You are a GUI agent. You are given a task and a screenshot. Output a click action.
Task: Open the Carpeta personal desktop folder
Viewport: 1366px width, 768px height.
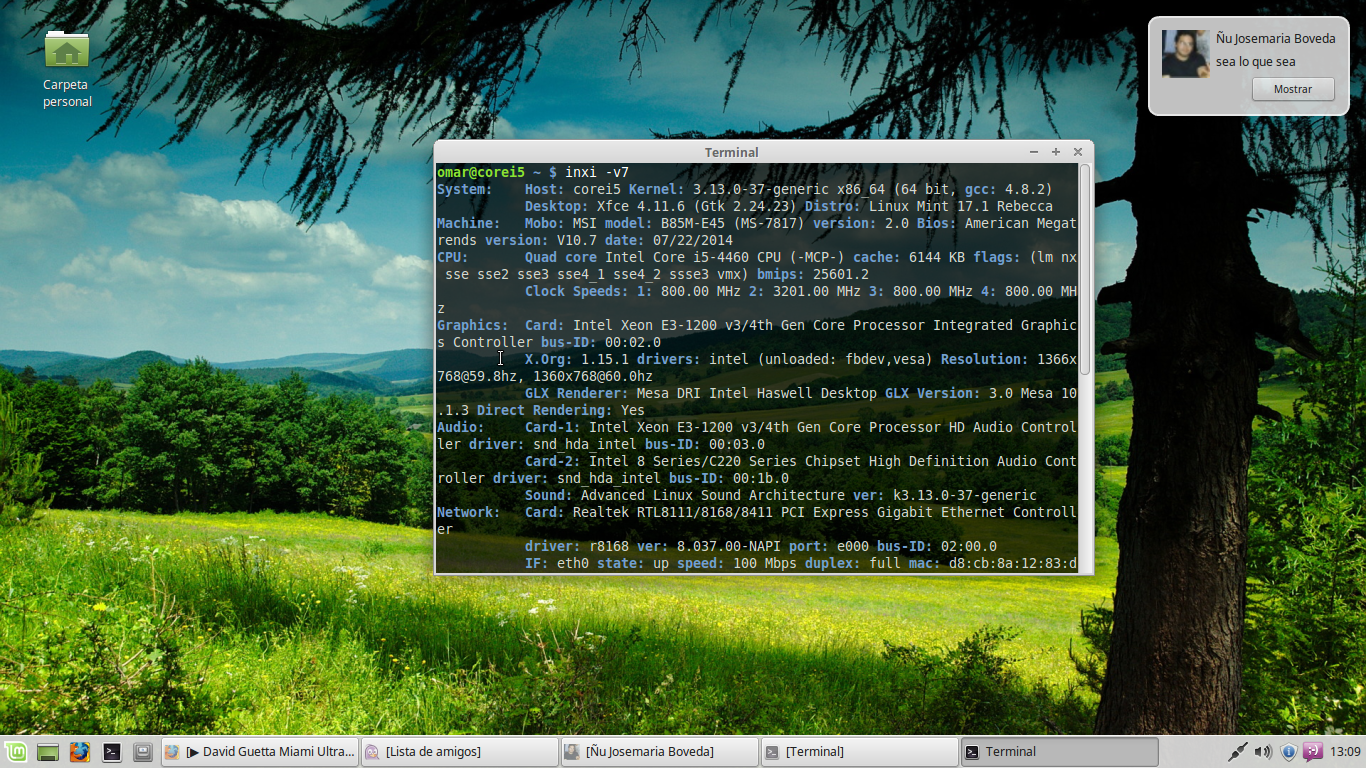(x=67, y=68)
